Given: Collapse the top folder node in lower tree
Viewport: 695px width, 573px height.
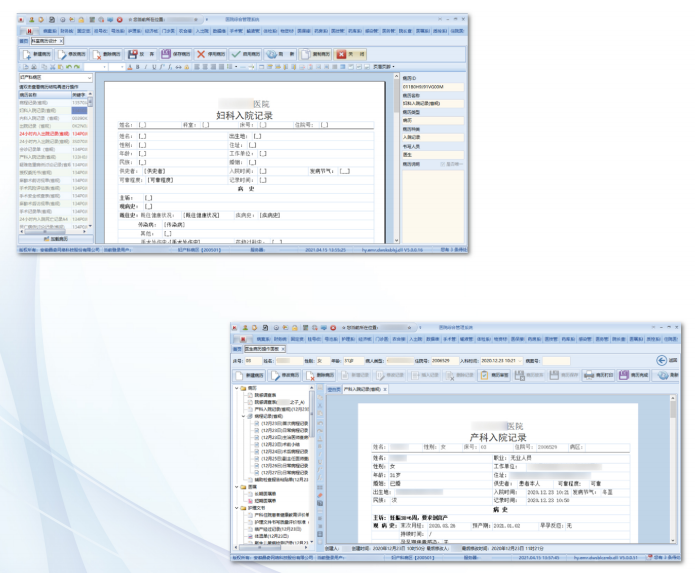Looking at the screenshot, I should [x=237, y=388].
